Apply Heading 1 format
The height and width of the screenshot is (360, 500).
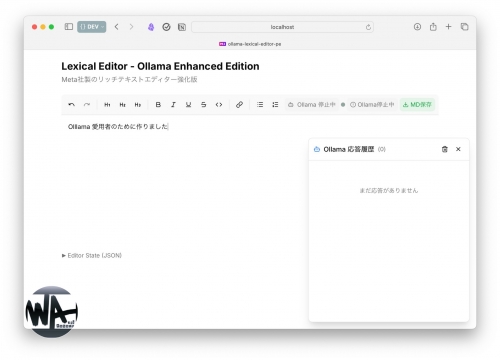tap(107, 105)
